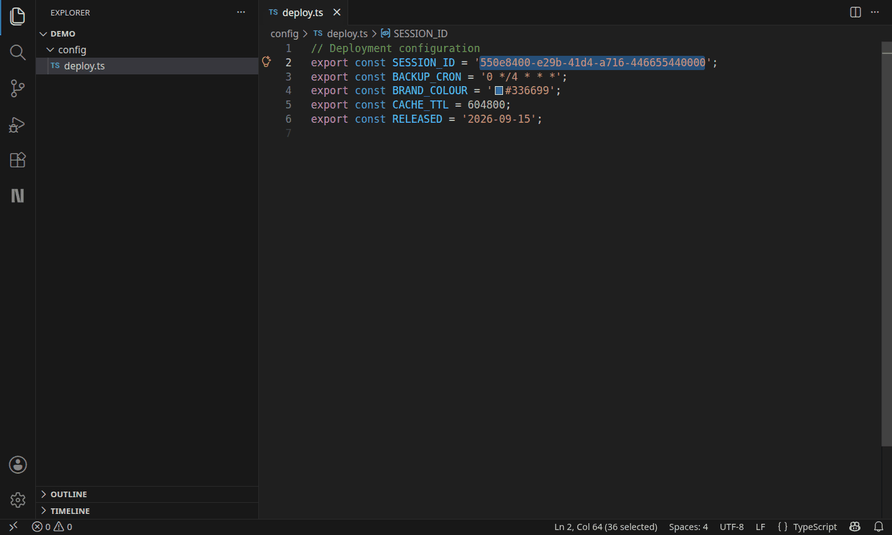The width and height of the screenshot is (892, 535).
Task: Click the SESSION_ID breadcrumb segment
Action: point(420,34)
